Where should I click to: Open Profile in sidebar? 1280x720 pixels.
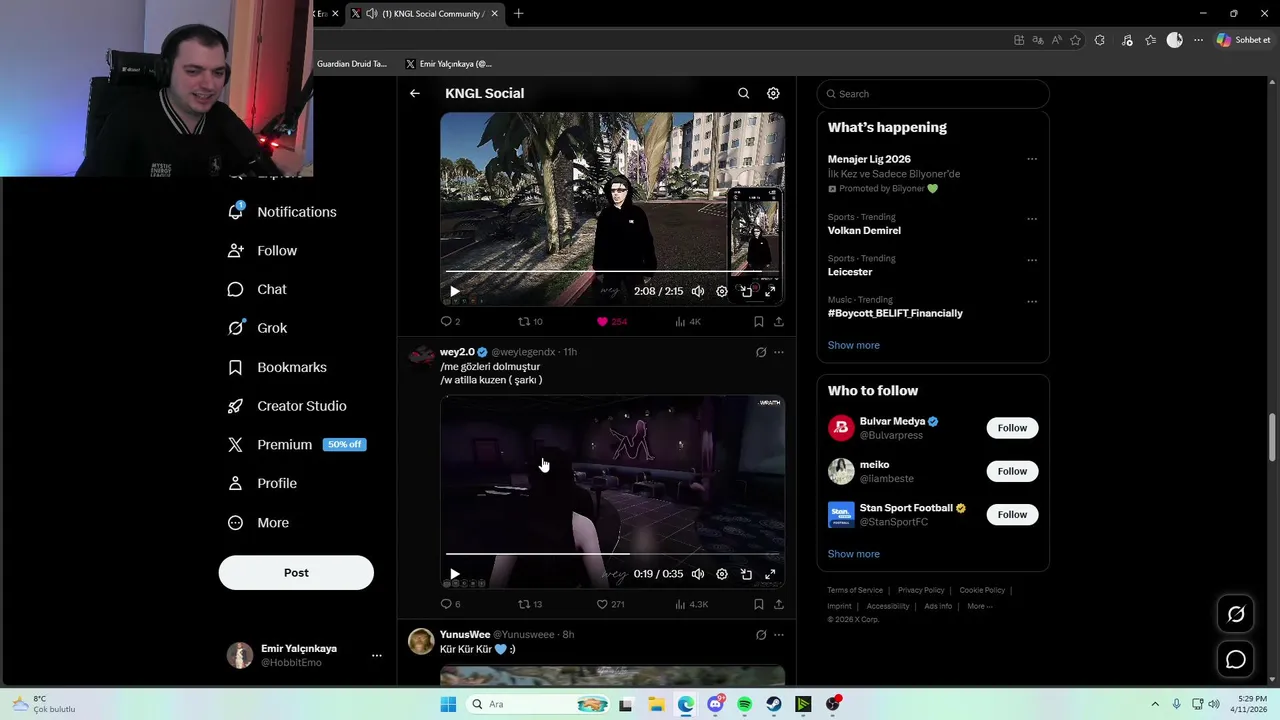pos(263,483)
